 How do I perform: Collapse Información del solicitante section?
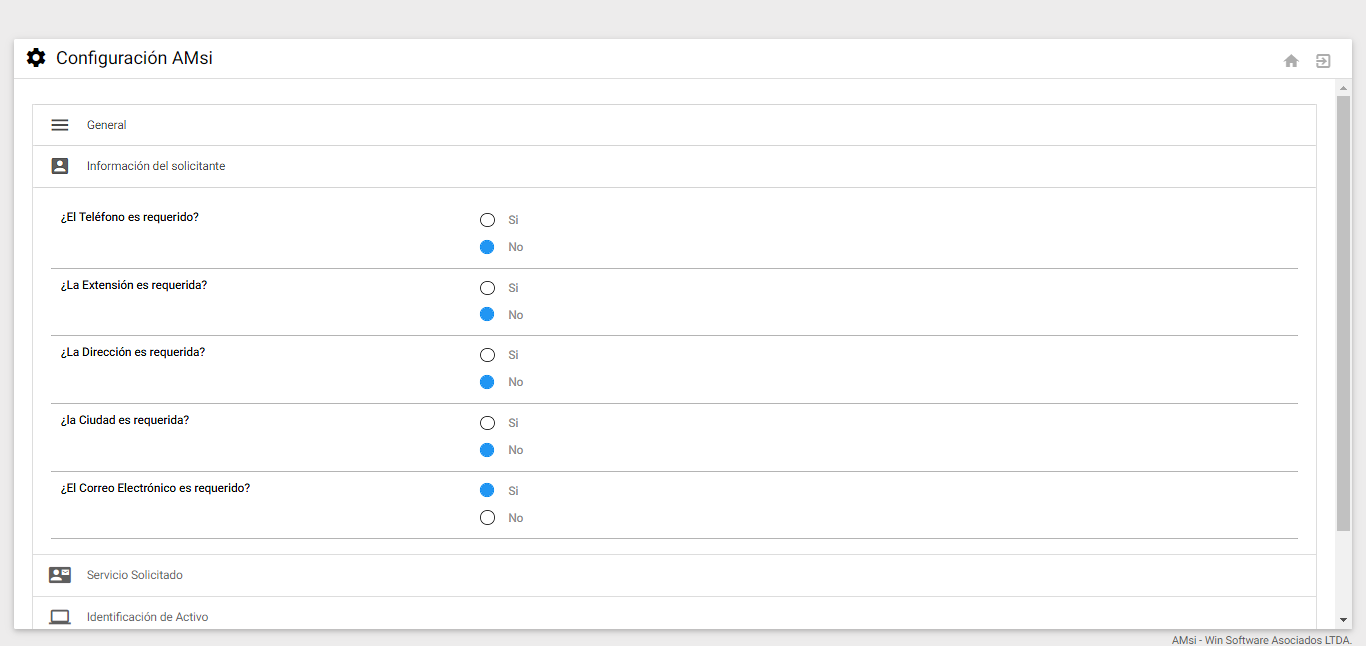pyautogui.click(x=156, y=166)
